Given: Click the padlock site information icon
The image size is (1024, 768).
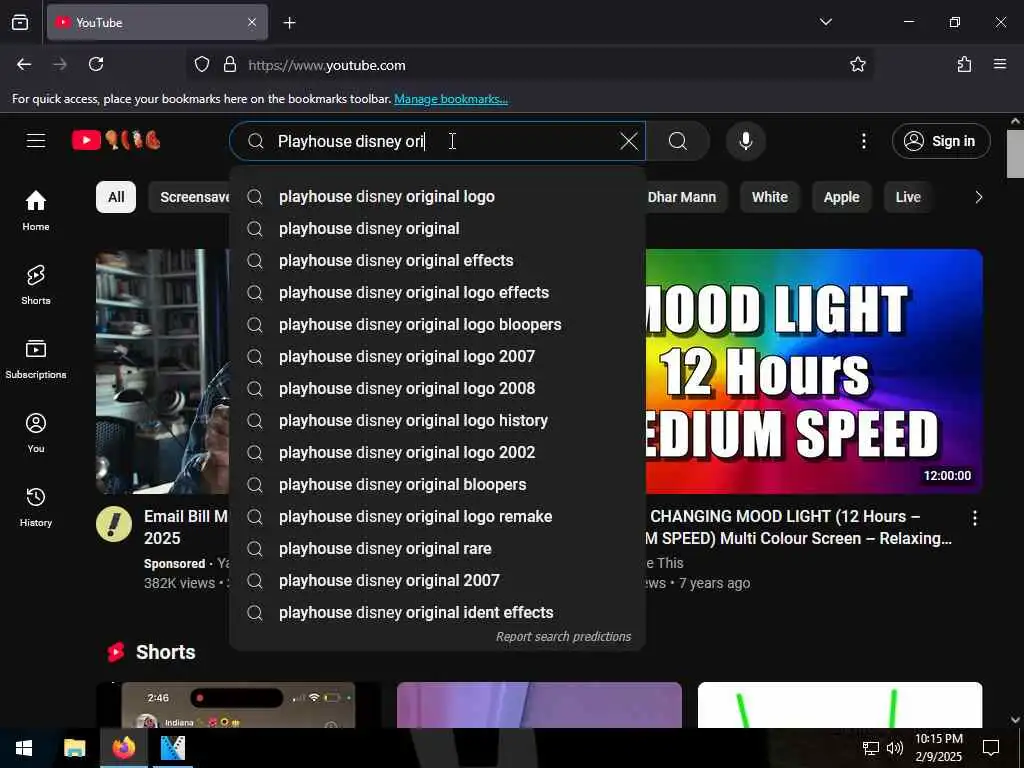Looking at the screenshot, I should coord(229,65).
